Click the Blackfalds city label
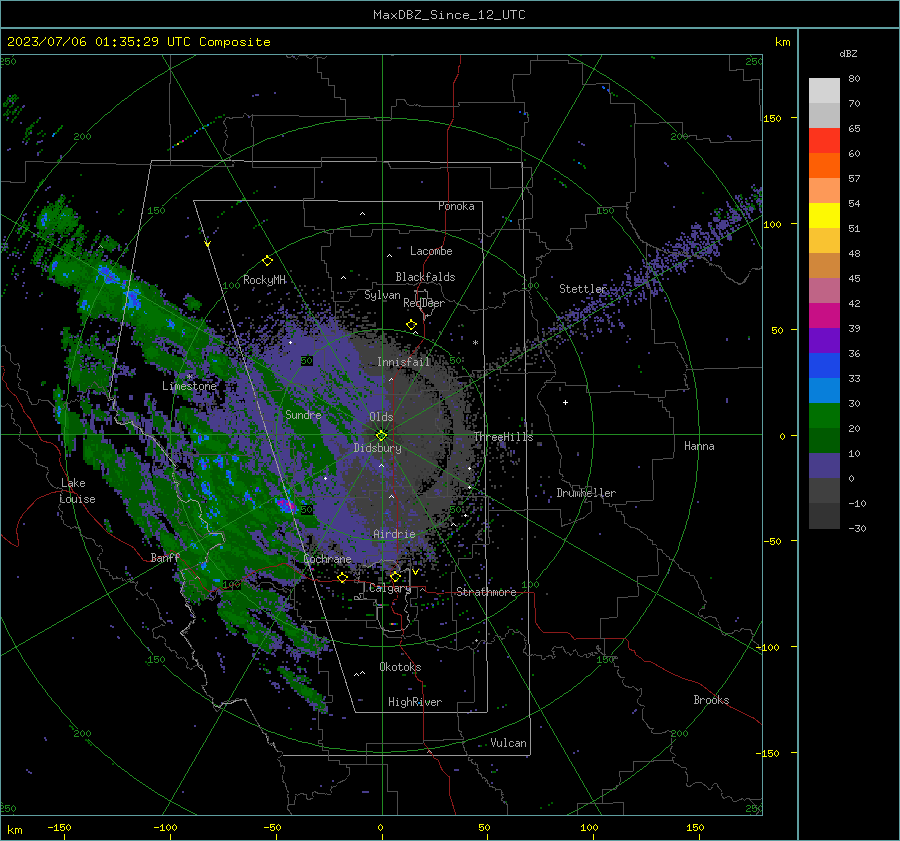 pyautogui.click(x=425, y=277)
